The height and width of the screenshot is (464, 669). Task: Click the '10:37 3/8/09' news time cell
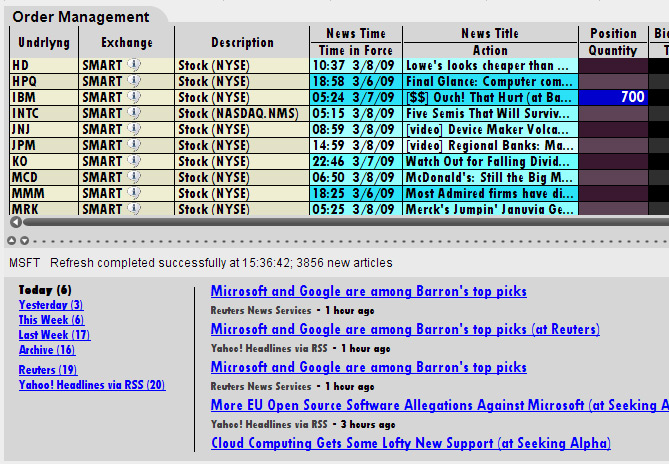(356, 65)
